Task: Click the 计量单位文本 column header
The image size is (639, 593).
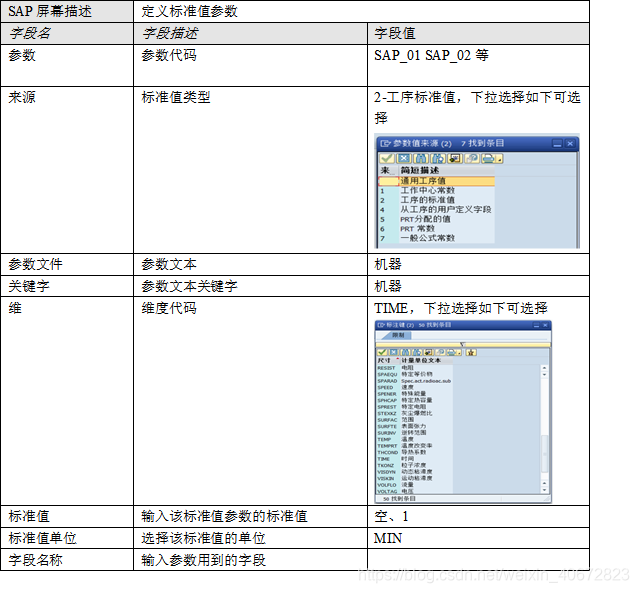Action: (427, 360)
